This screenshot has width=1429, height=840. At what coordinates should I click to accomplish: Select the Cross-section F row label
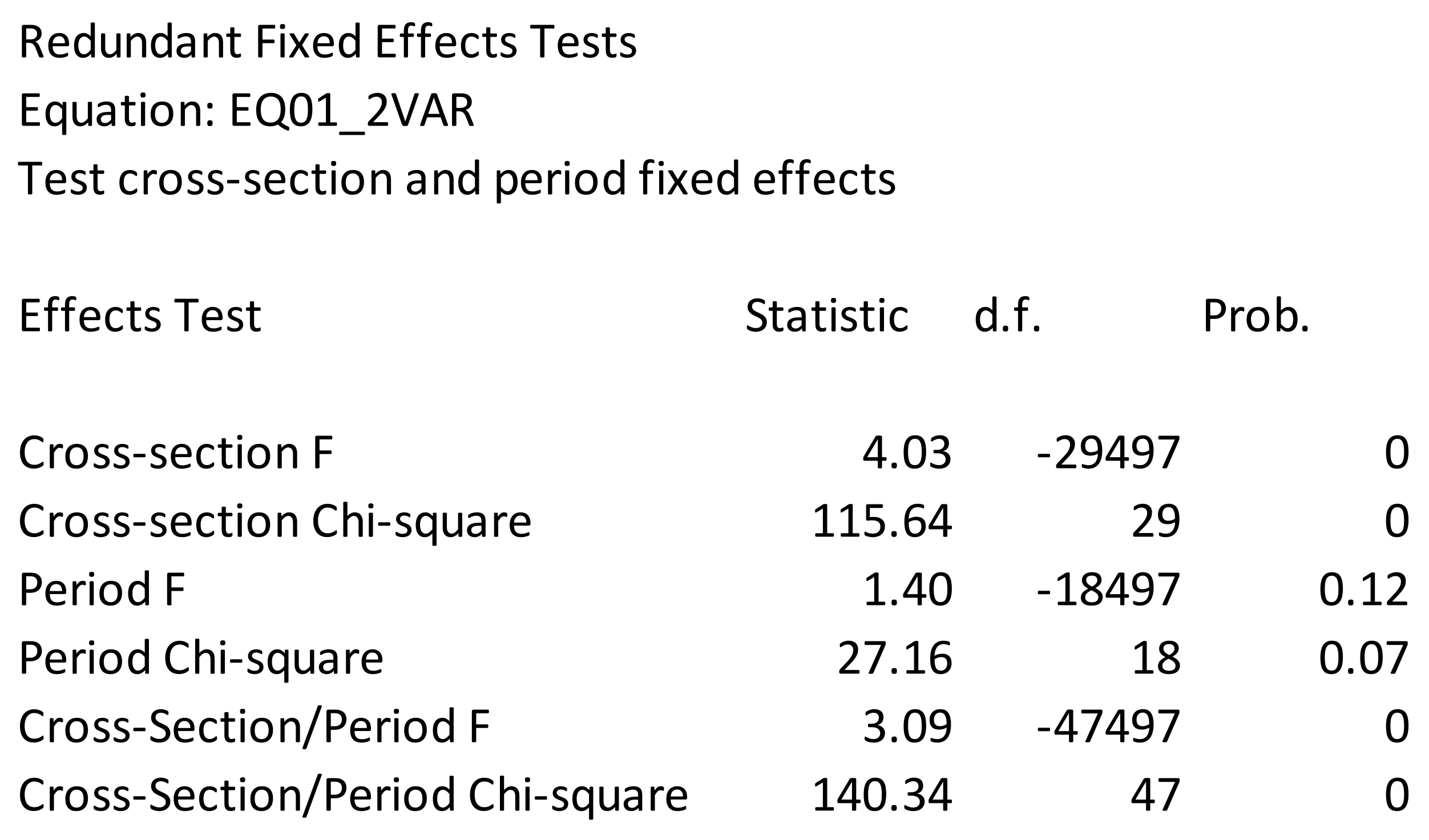(176, 453)
